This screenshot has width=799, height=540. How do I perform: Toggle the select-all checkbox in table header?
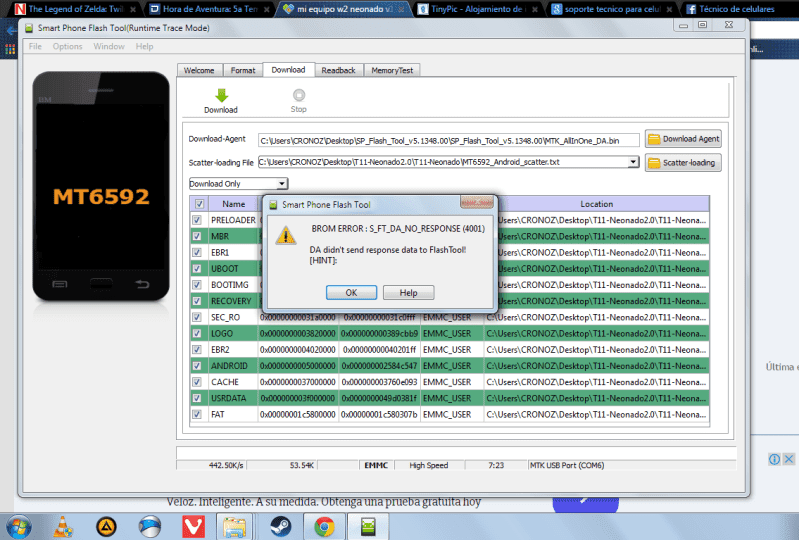point(199,204)
